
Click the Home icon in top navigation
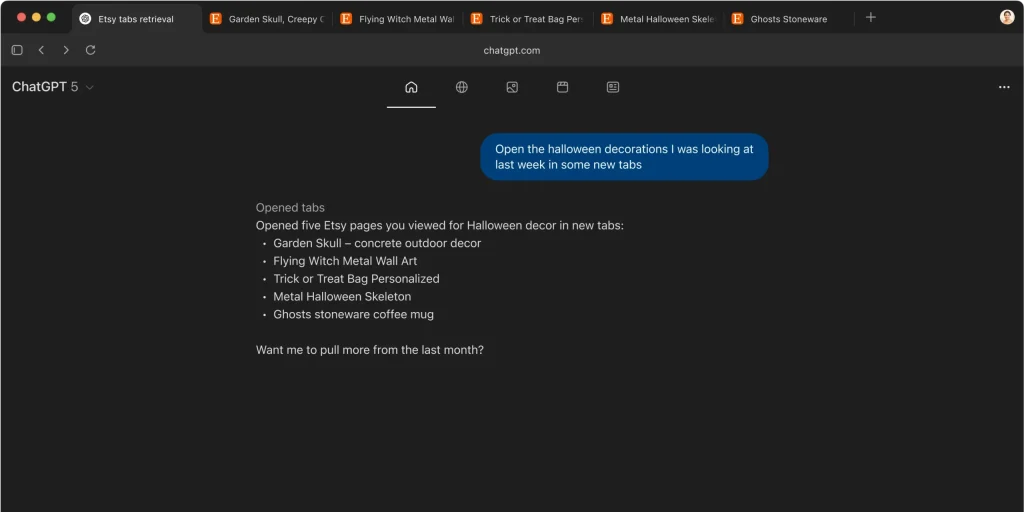pyautogui.click(x=411, y=87)
